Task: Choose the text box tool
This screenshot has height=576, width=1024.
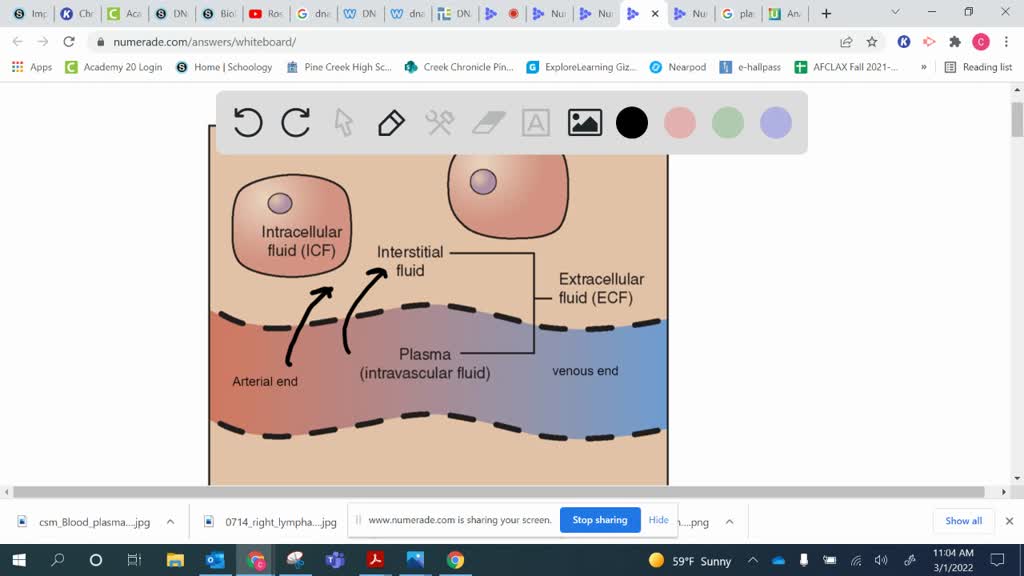Action: point(536,122)
